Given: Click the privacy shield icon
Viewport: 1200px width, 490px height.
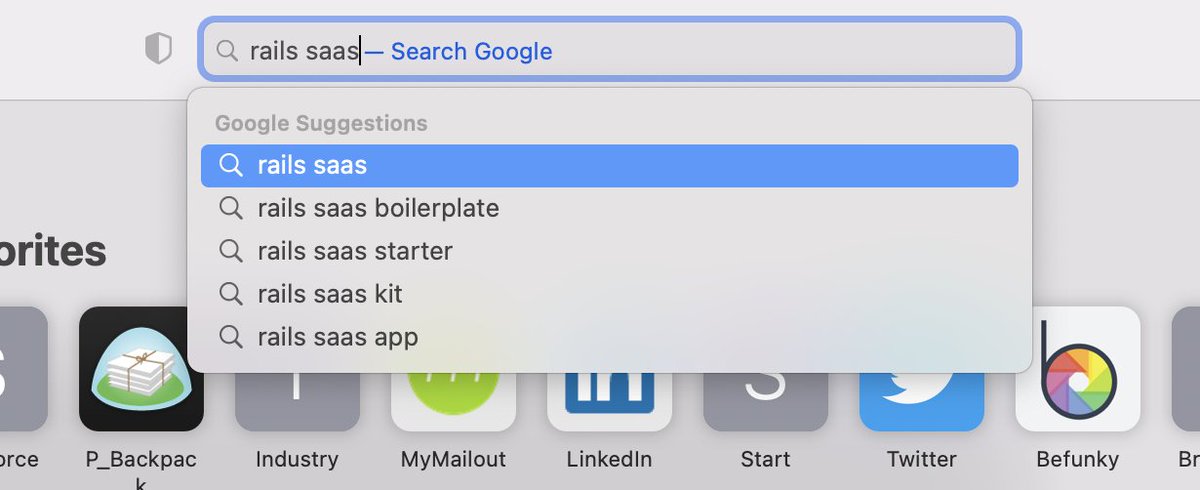Looking at the screenshot, I should (x=158, y=48).
